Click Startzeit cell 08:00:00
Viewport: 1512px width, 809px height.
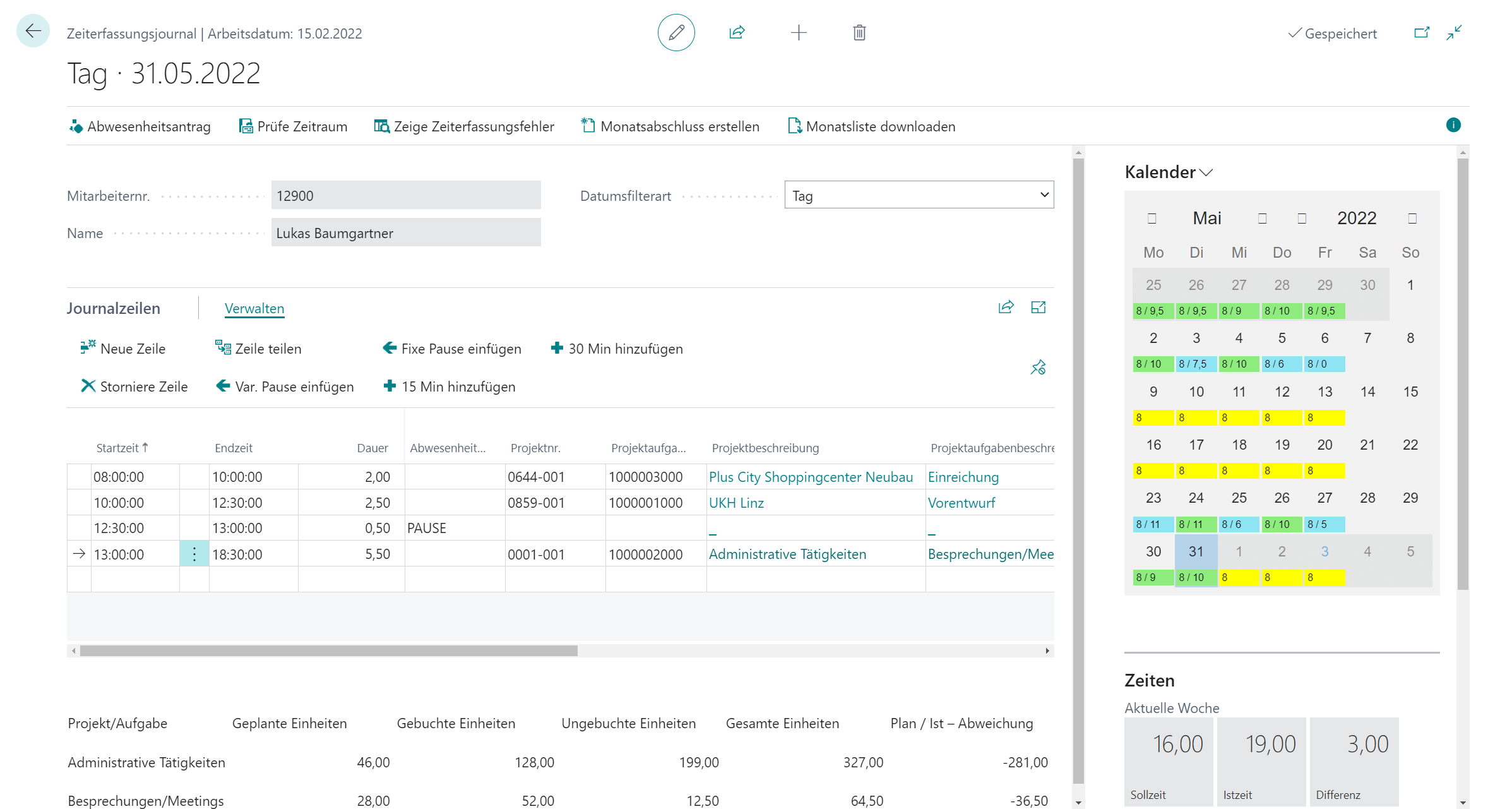tap(135, 477)
